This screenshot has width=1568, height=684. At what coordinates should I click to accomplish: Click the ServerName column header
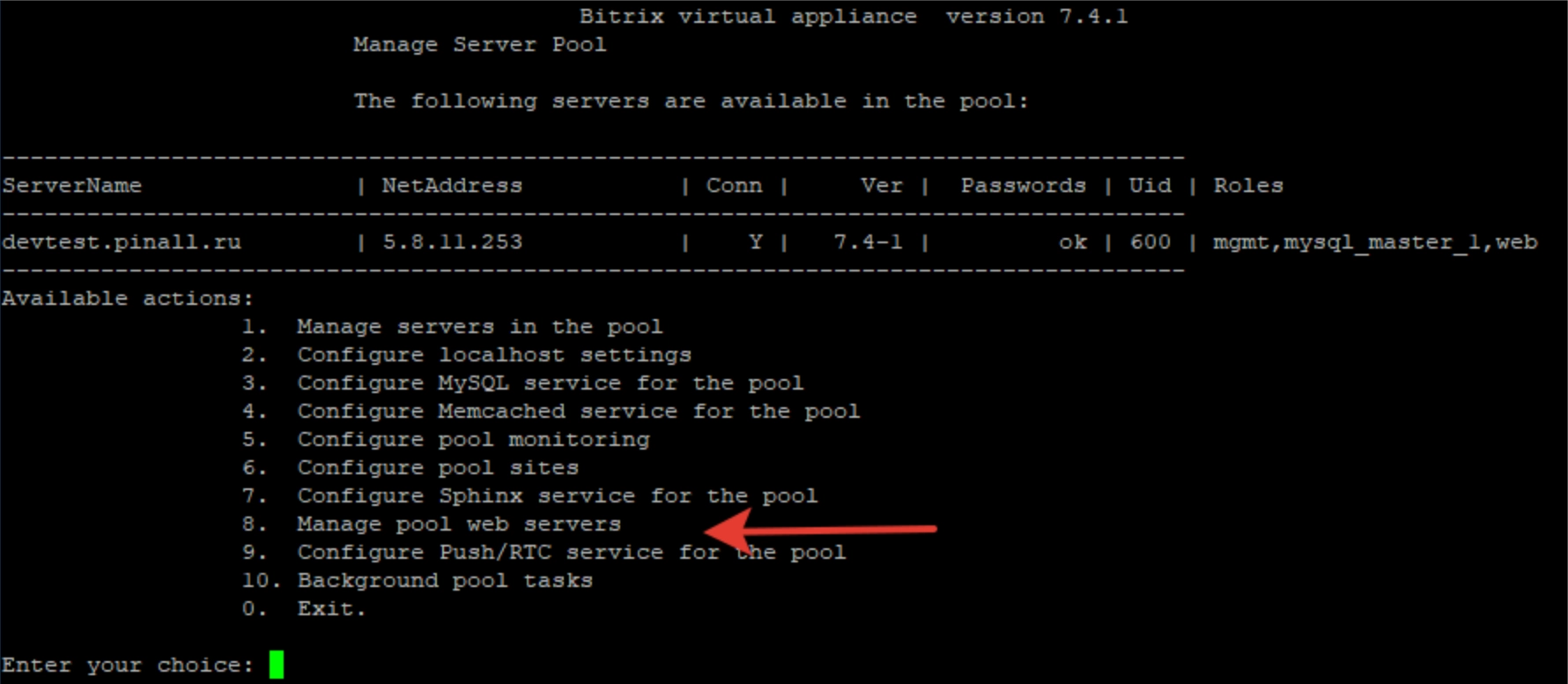(72, 186)
